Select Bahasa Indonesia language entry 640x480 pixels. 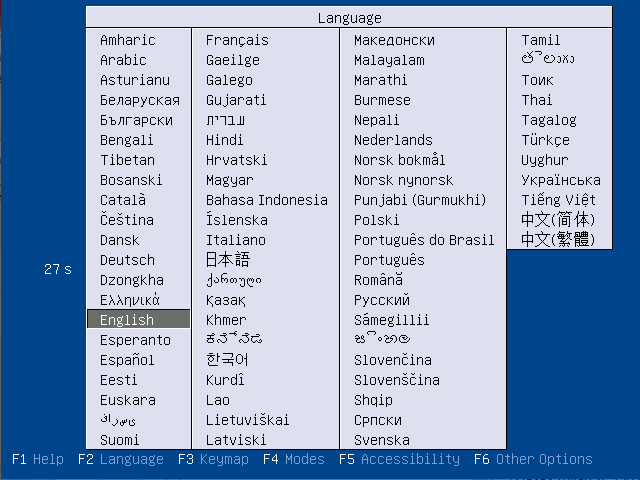pos(267,200)
